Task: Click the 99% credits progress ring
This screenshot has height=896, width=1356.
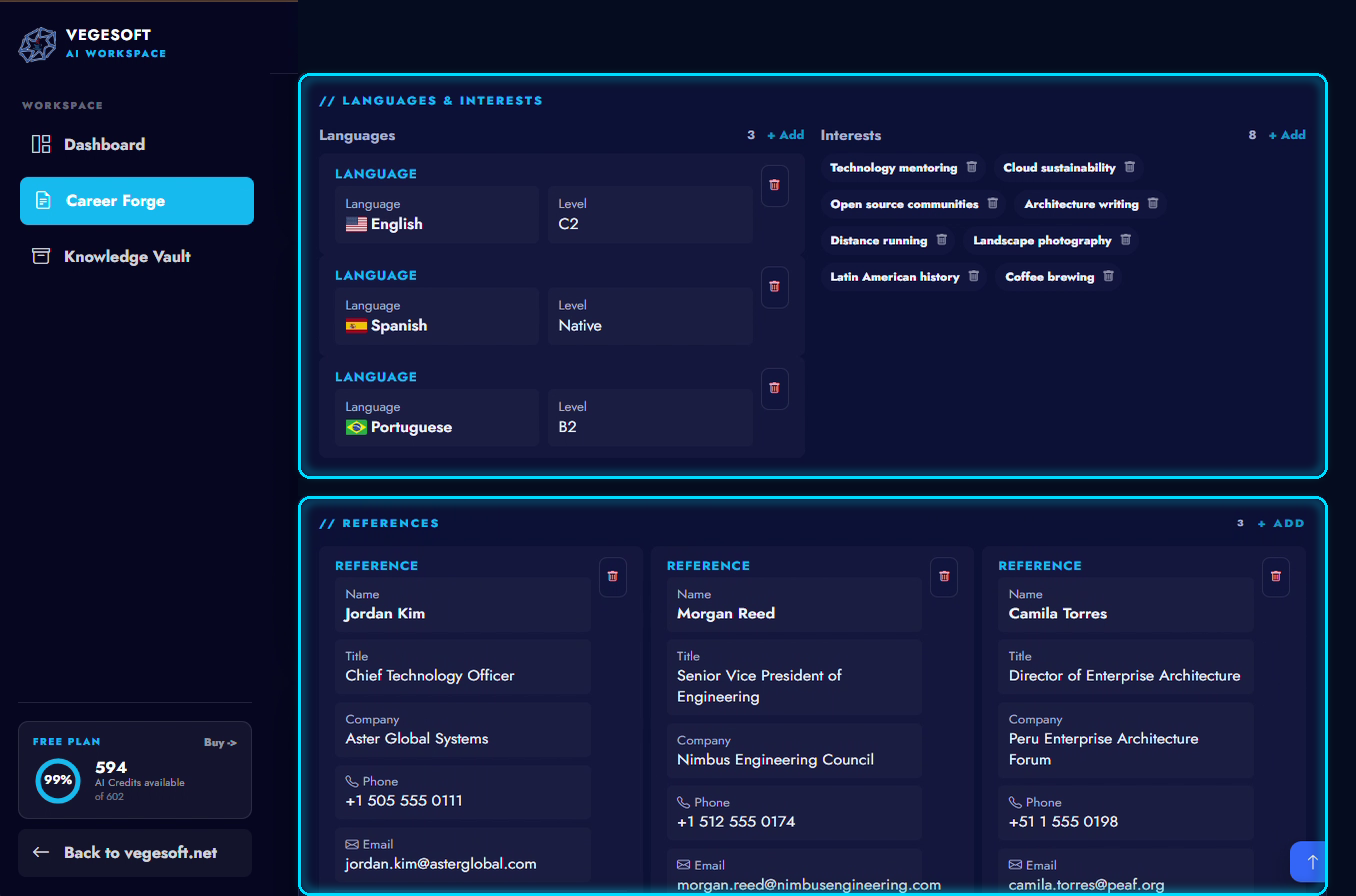Action: (58, 780)
